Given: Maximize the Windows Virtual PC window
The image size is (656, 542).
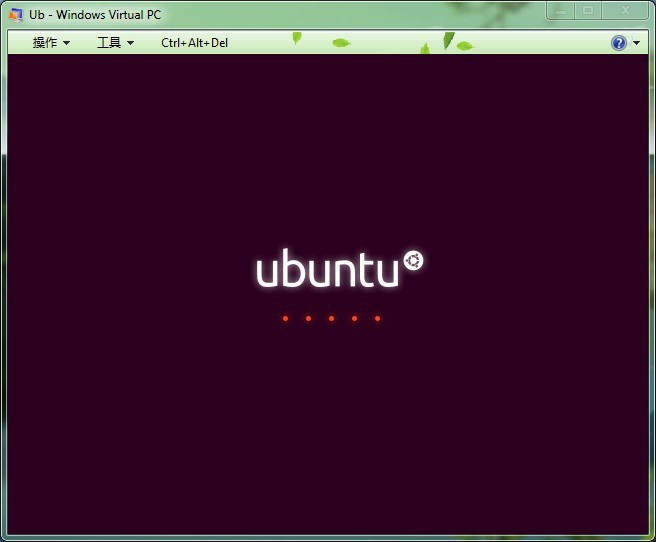Looking at the screenshot, I should tap(588, 11).
